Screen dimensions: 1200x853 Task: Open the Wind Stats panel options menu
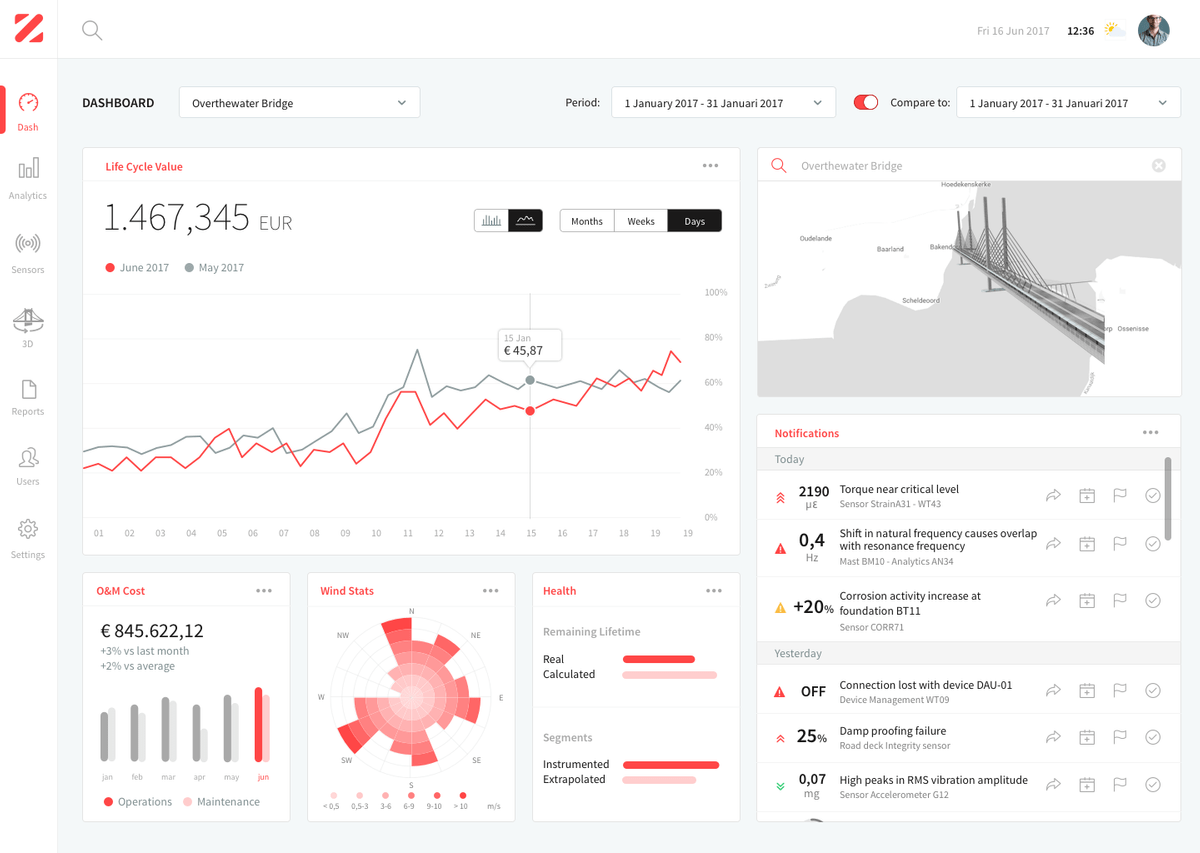click(490, 590)
